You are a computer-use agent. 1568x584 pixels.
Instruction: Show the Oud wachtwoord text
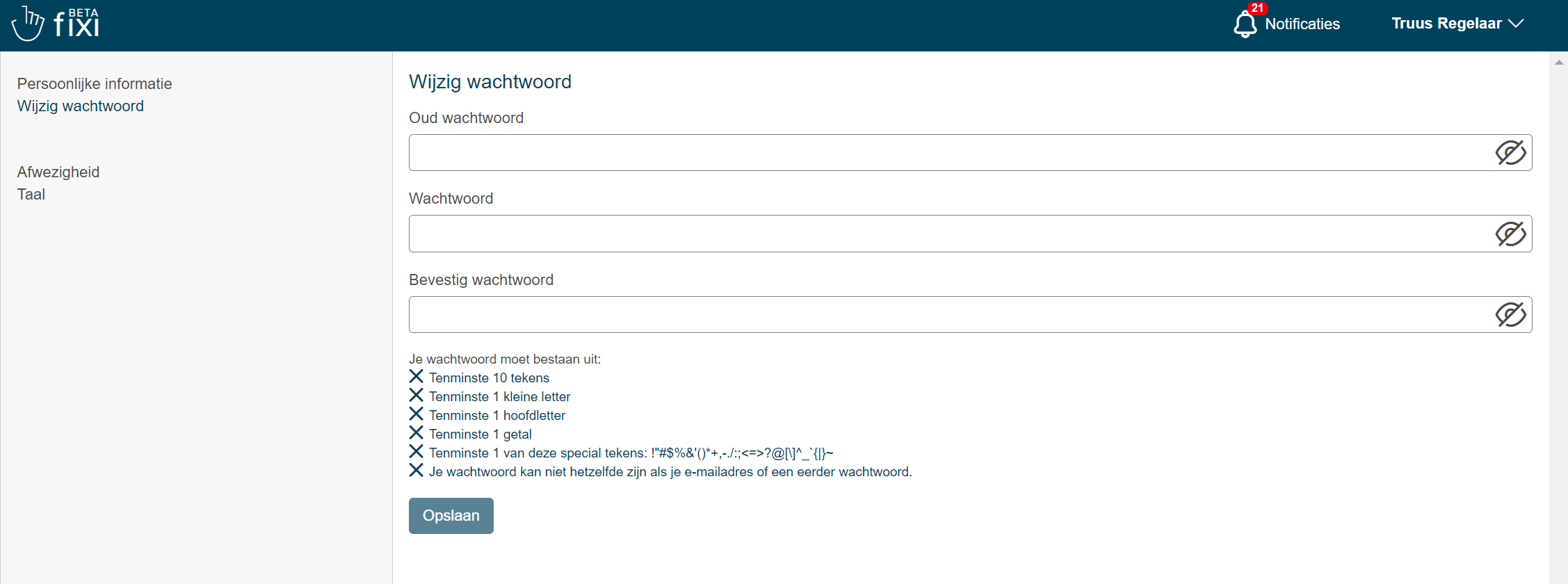1510,152
